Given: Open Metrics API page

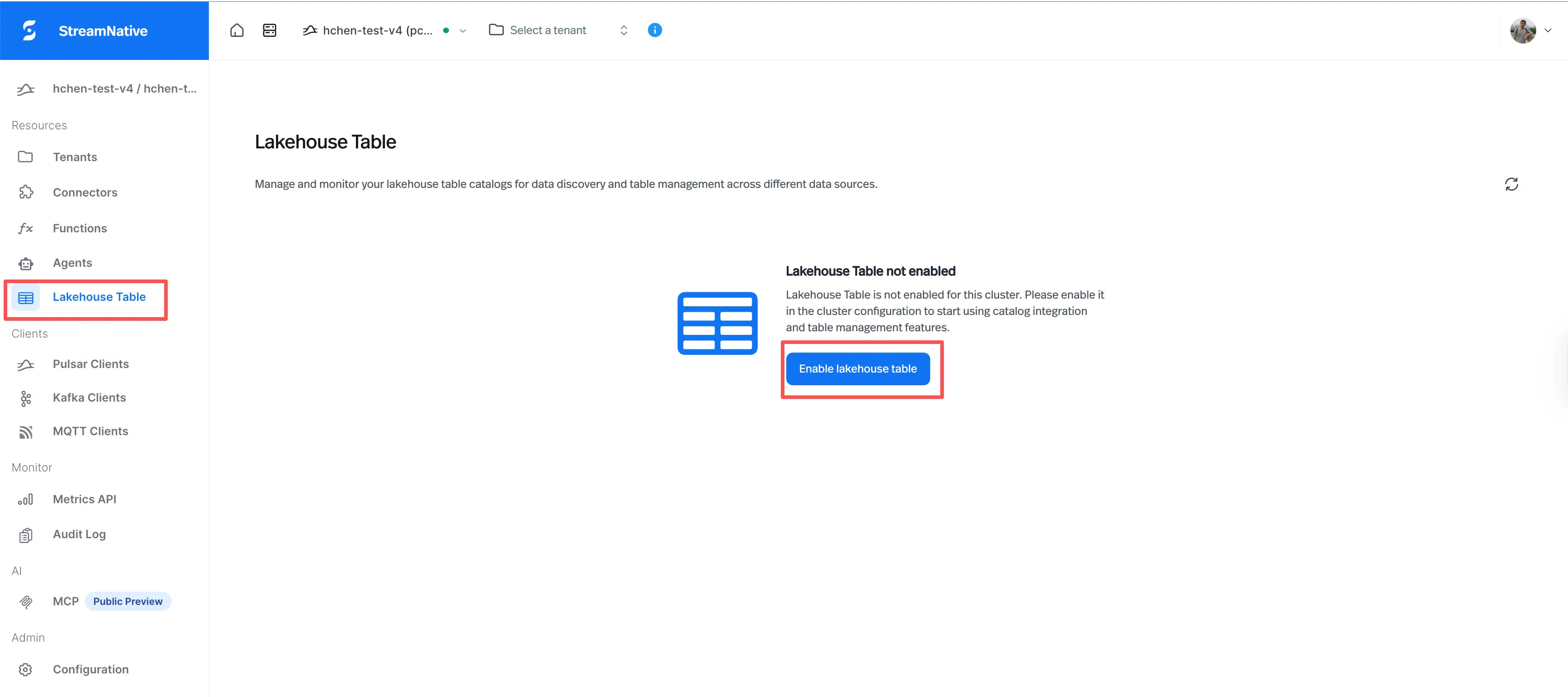Looking at the screenshot, I should 84,499.
